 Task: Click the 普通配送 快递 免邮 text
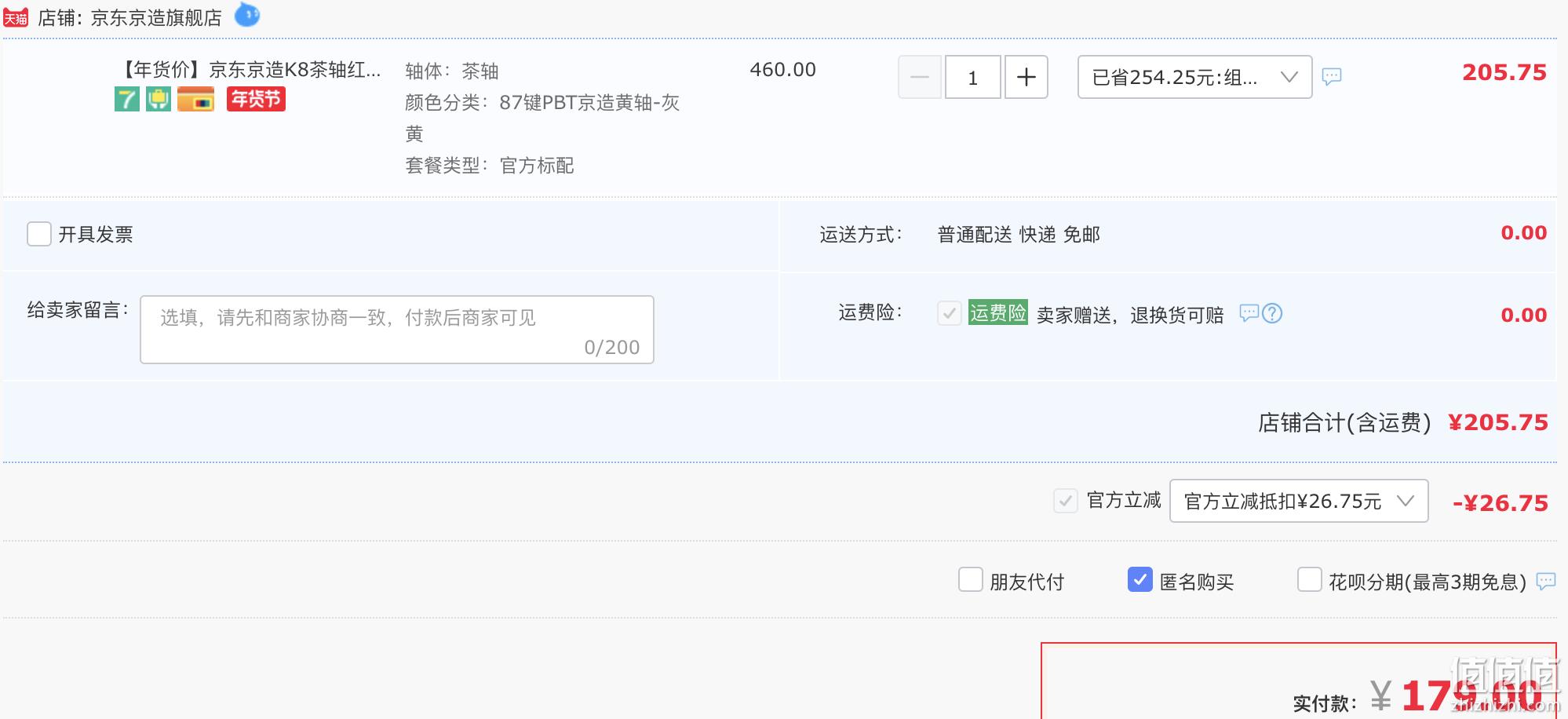tap(1019, 235)
